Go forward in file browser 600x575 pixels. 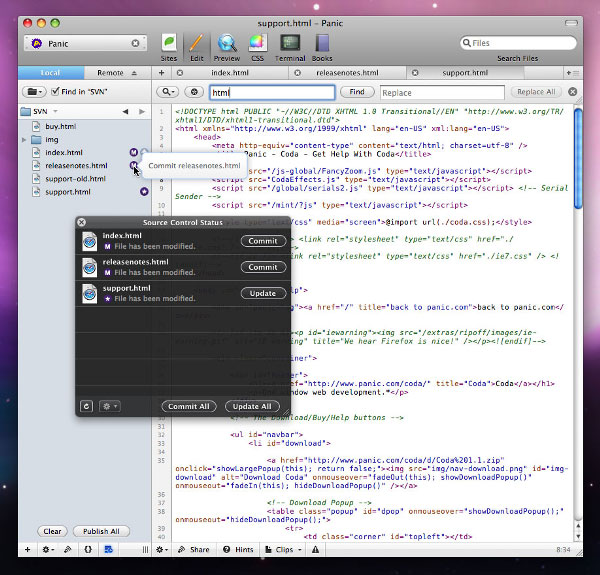[x=142, y=111]
